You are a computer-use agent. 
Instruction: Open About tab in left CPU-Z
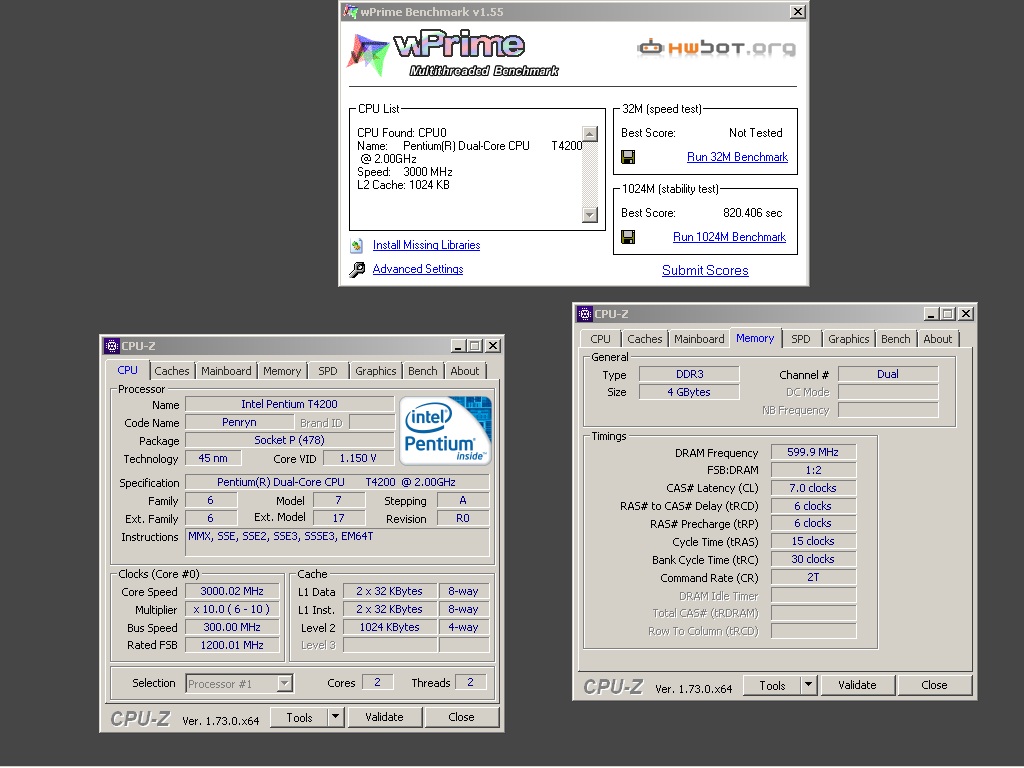point(465,371)
